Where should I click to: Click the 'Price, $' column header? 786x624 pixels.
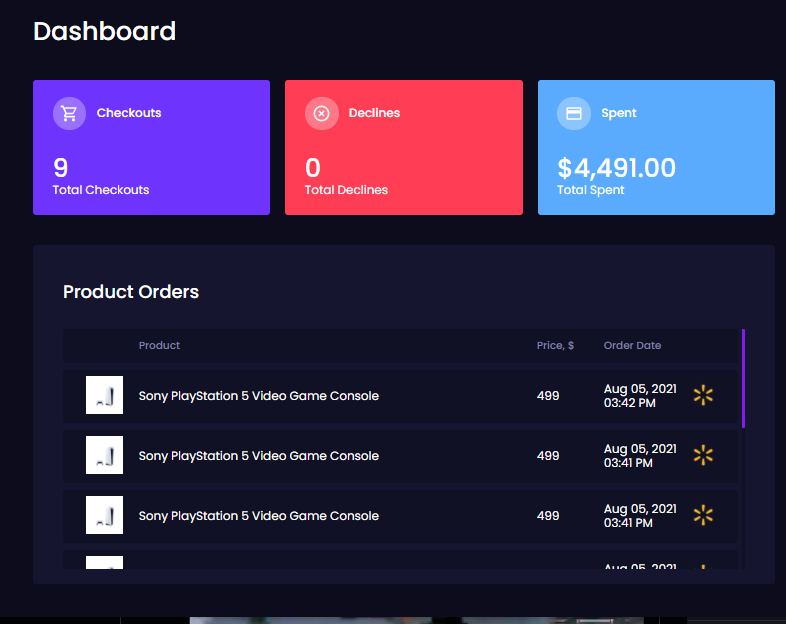point(555,345)
